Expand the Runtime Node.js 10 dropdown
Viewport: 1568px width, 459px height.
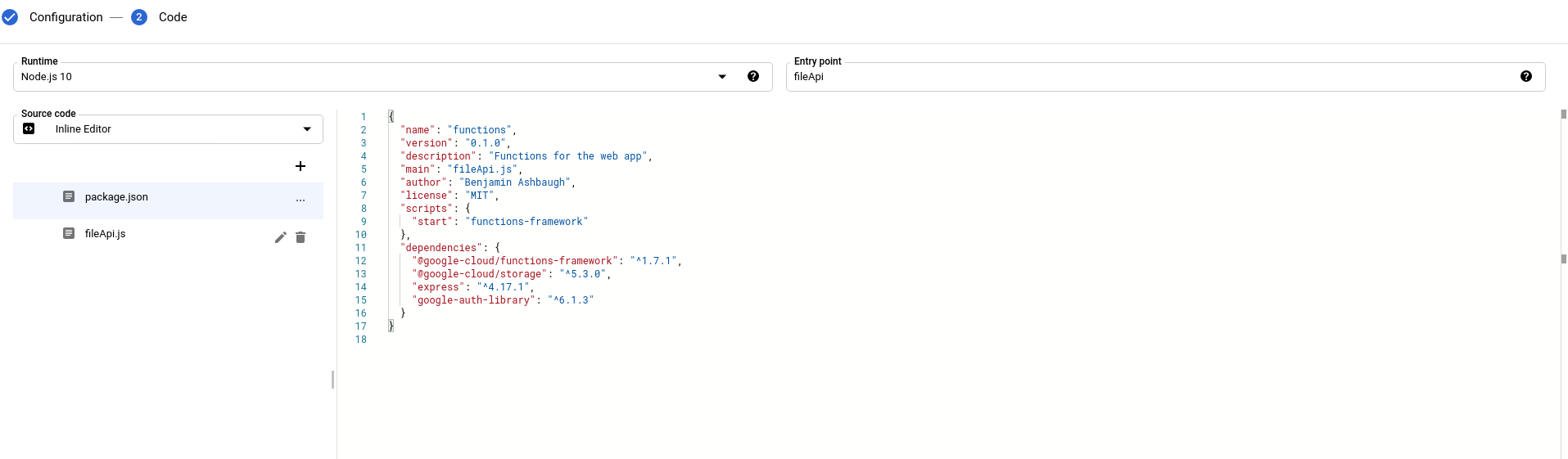pos(722,77)
